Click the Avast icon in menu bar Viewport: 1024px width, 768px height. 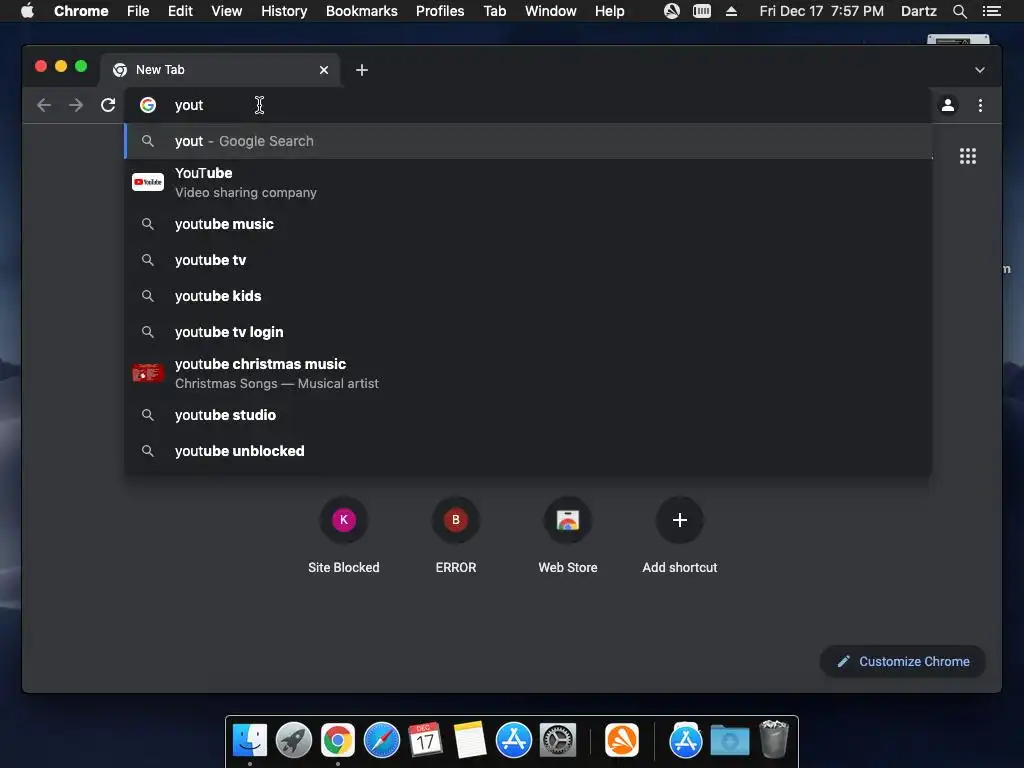point(672,11)
